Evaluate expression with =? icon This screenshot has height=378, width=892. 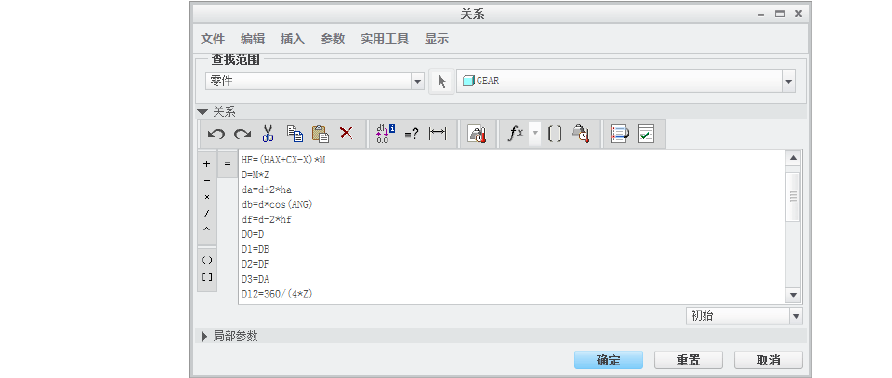tap(411, 134)
